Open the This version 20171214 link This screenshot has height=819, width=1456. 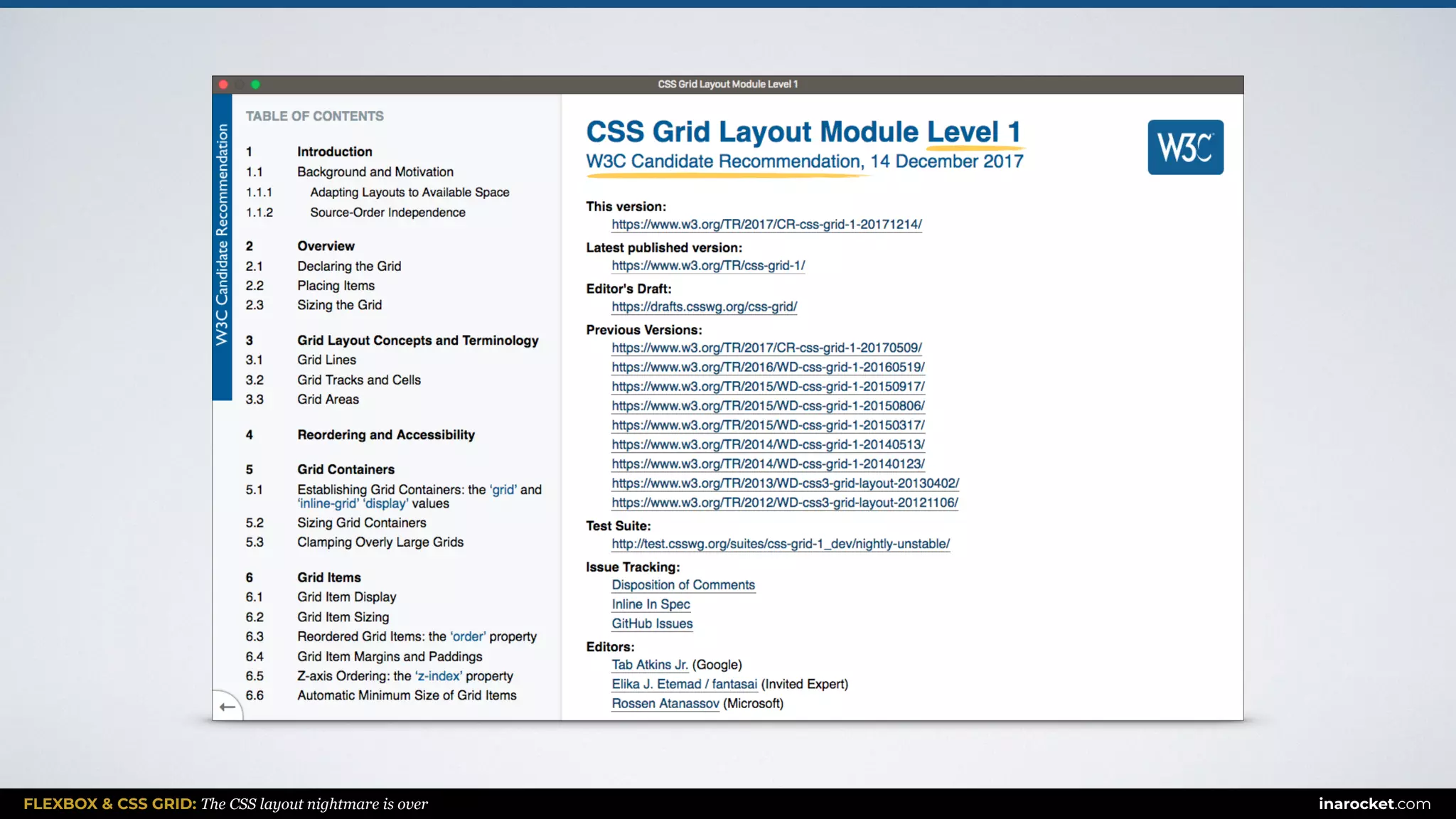[766, 225]
